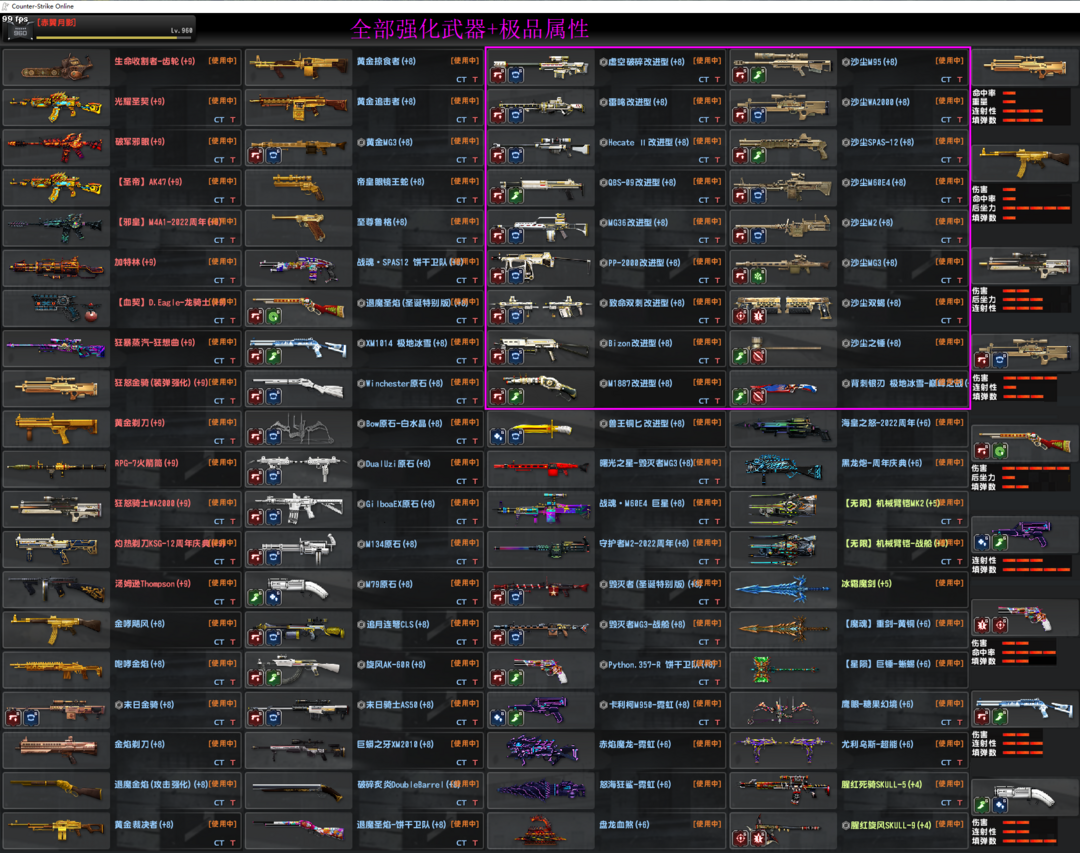
Task: Click blue dots attribute icon on 兽王铜匕改进型
Action: pos(498,437)
